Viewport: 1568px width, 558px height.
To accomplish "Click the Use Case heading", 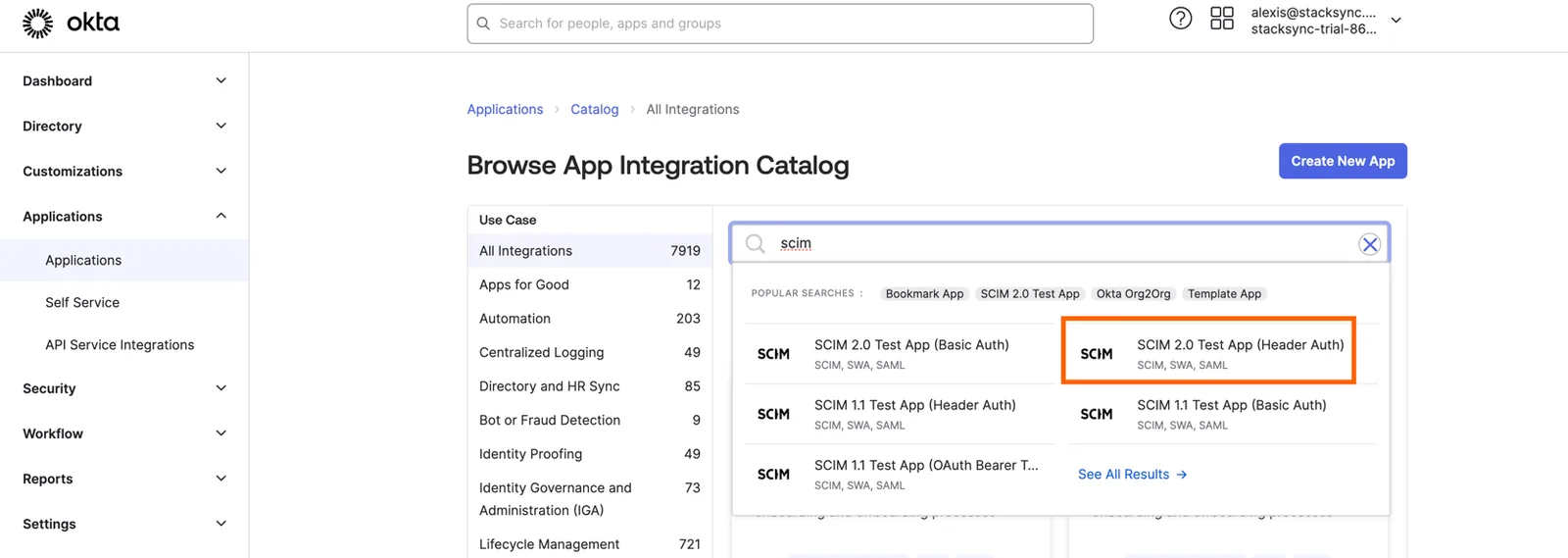I will [508, 221].
